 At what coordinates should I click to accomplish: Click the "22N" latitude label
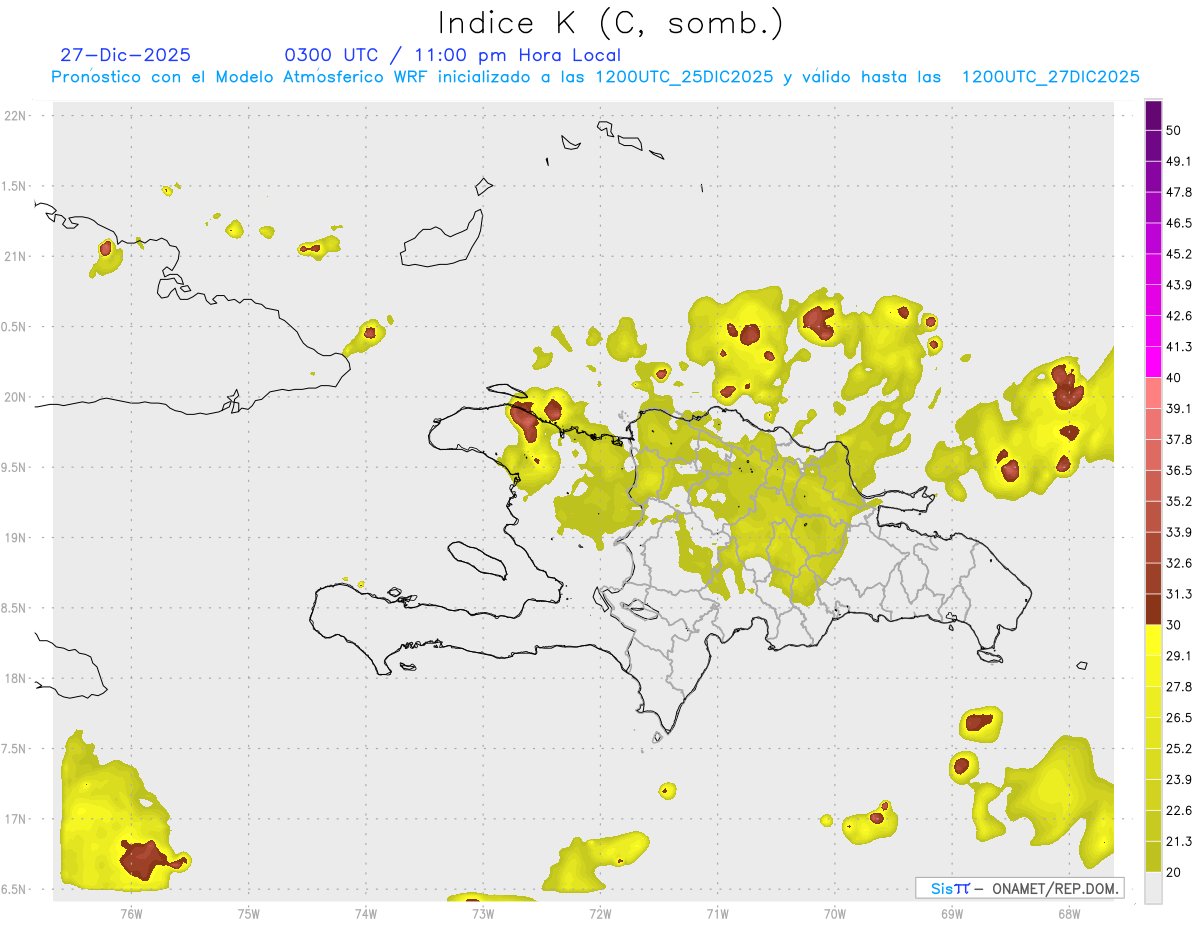[x=16, y=116]
